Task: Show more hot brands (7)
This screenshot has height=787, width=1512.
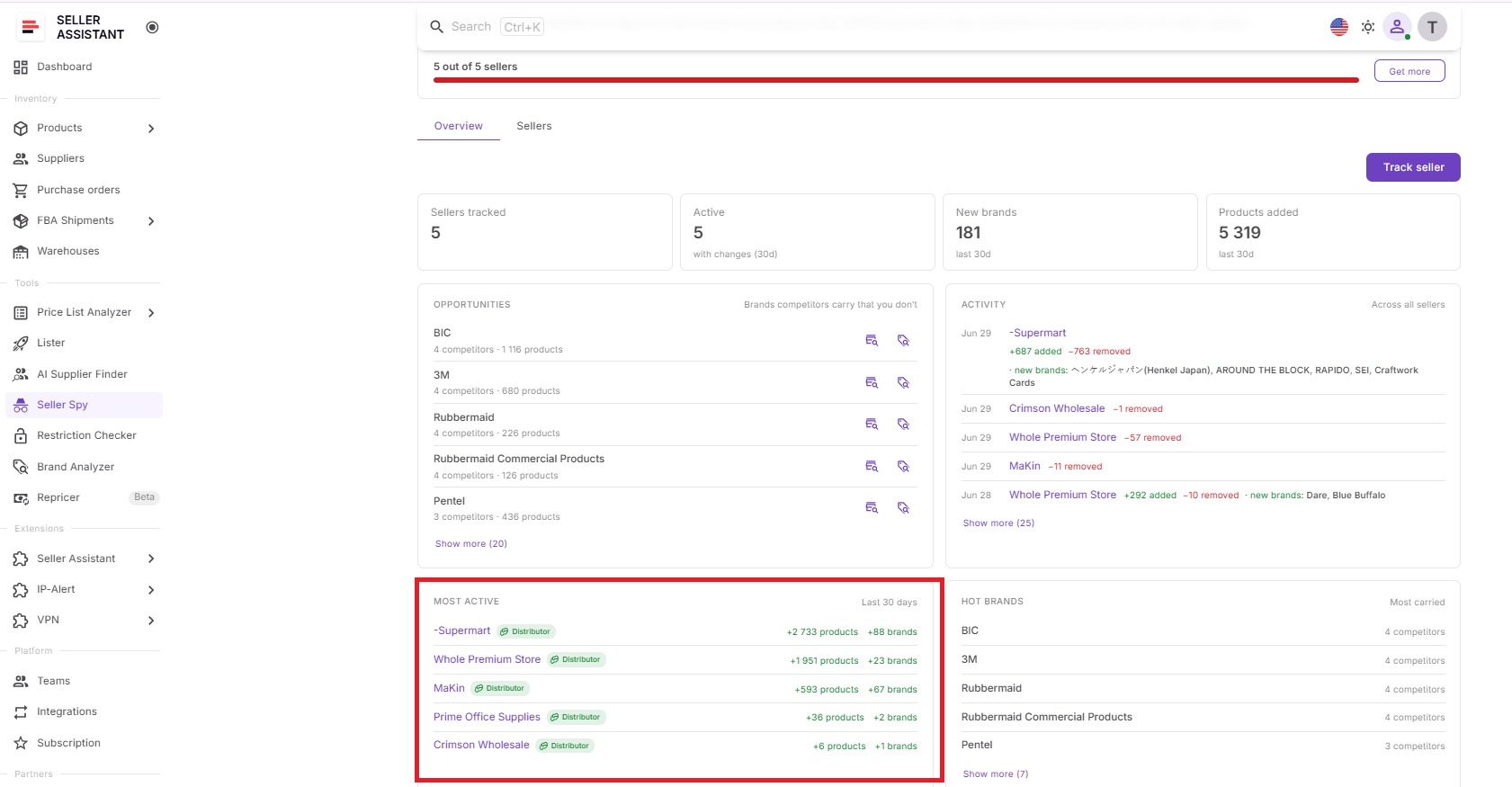Action: tap(996, 774)
